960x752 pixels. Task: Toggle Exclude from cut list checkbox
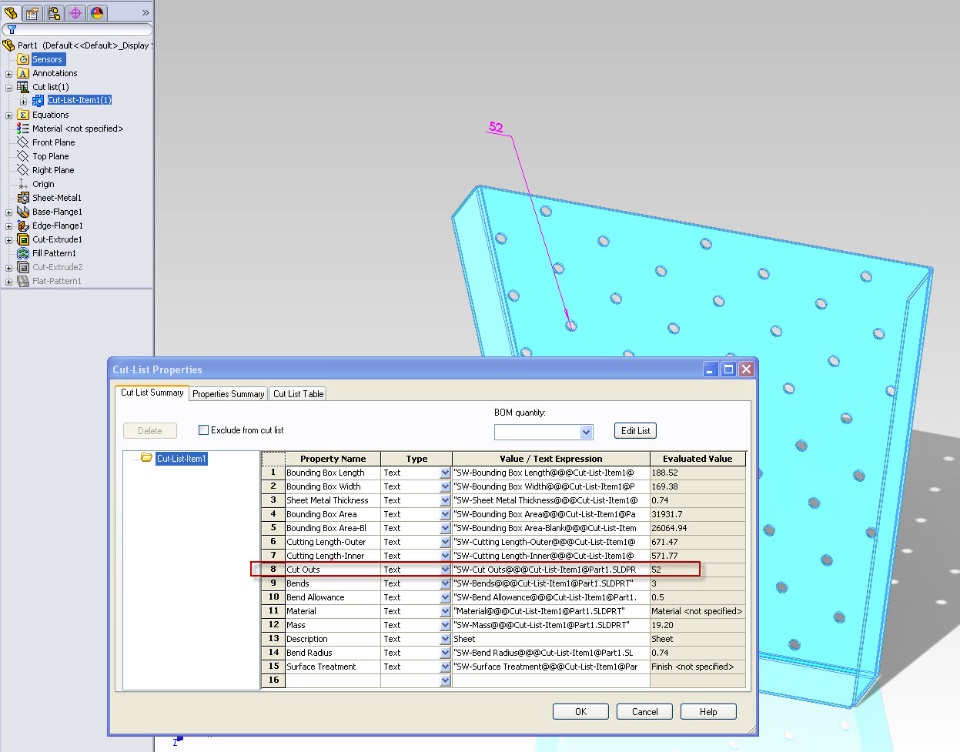click(x=203, y=430)
